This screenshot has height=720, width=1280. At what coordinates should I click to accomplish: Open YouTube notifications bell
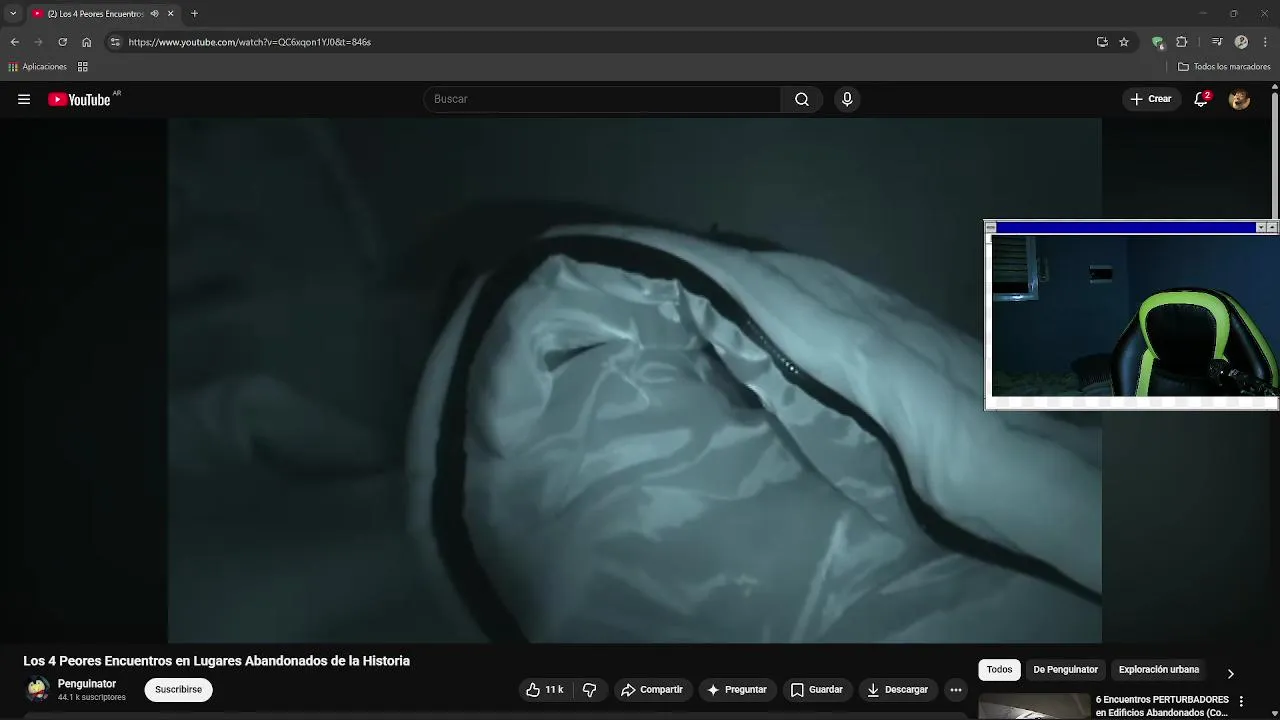pos(1202,99)
